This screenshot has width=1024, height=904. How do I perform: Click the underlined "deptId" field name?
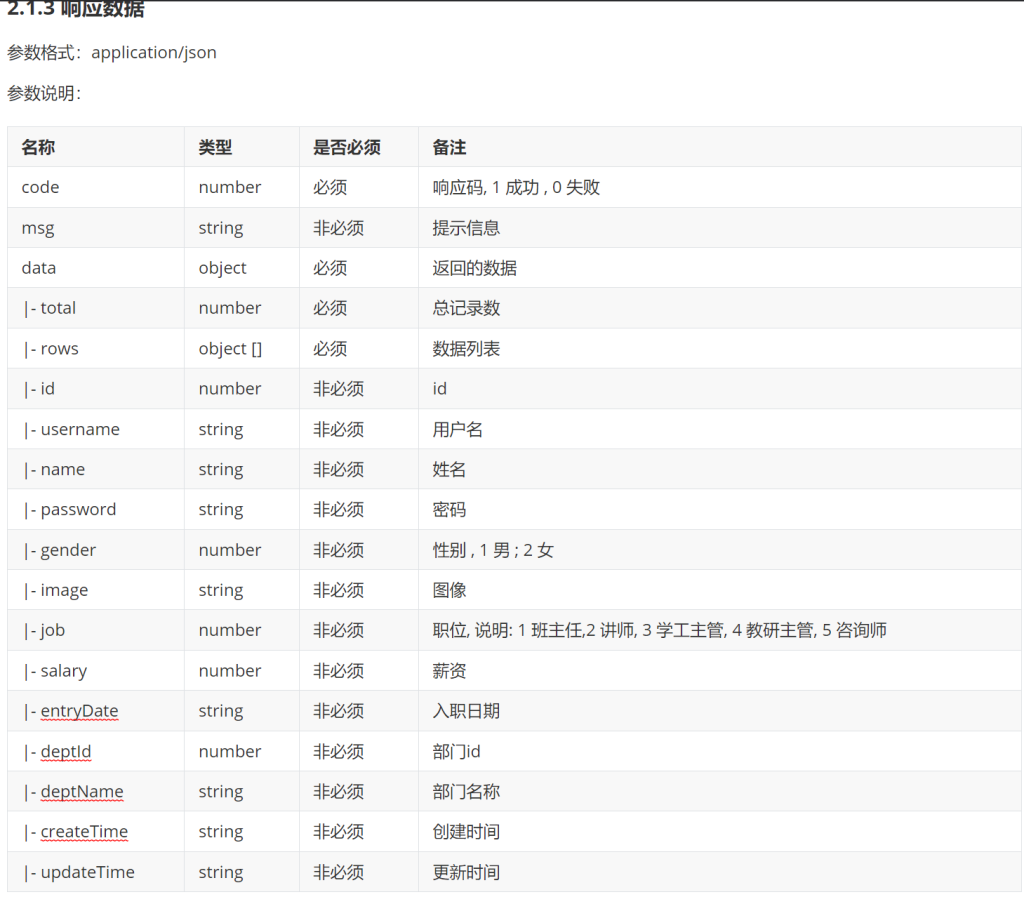[x=66, y=751]
